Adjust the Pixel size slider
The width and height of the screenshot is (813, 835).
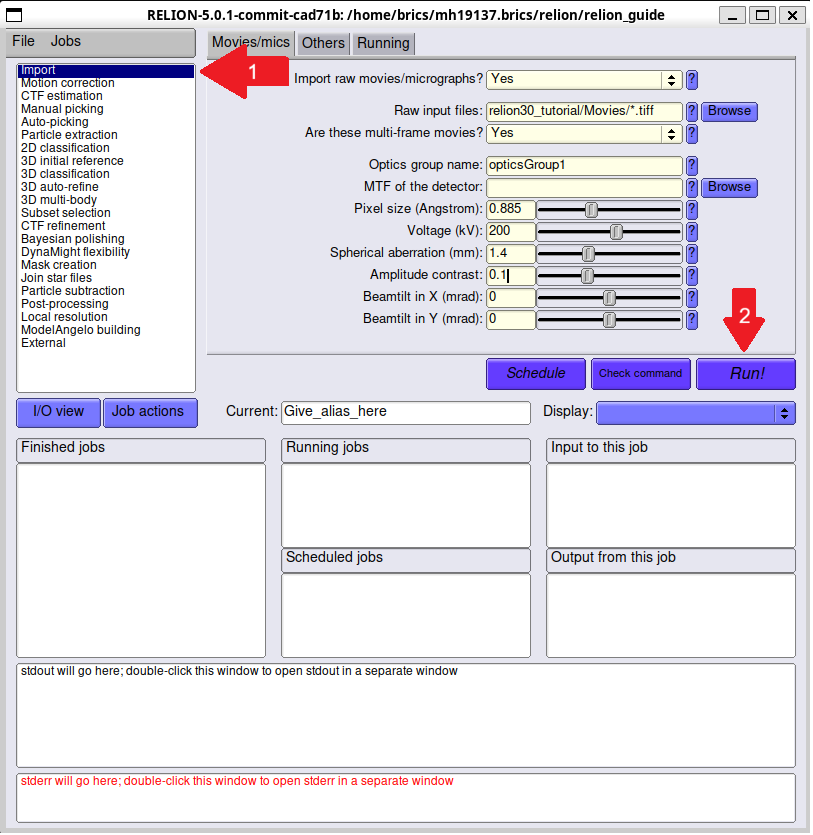609,210
